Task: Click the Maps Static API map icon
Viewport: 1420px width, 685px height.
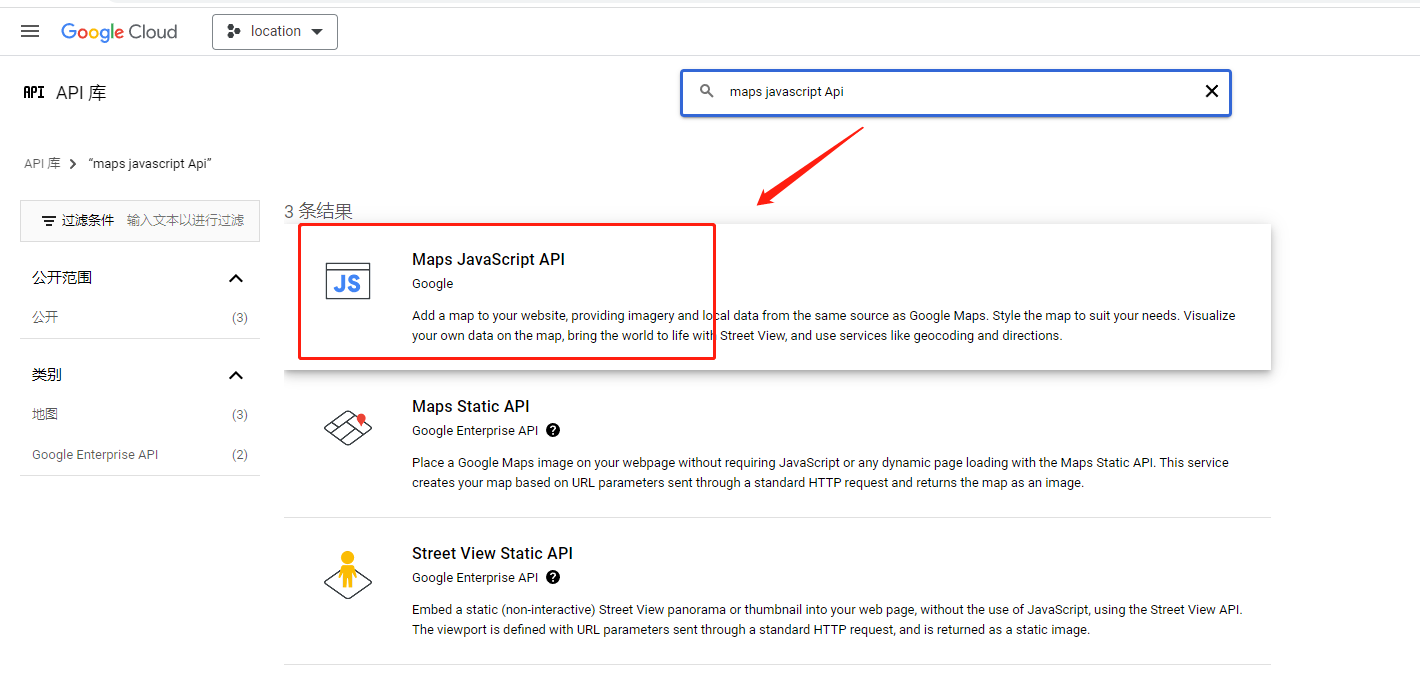Action: (347, 427)
